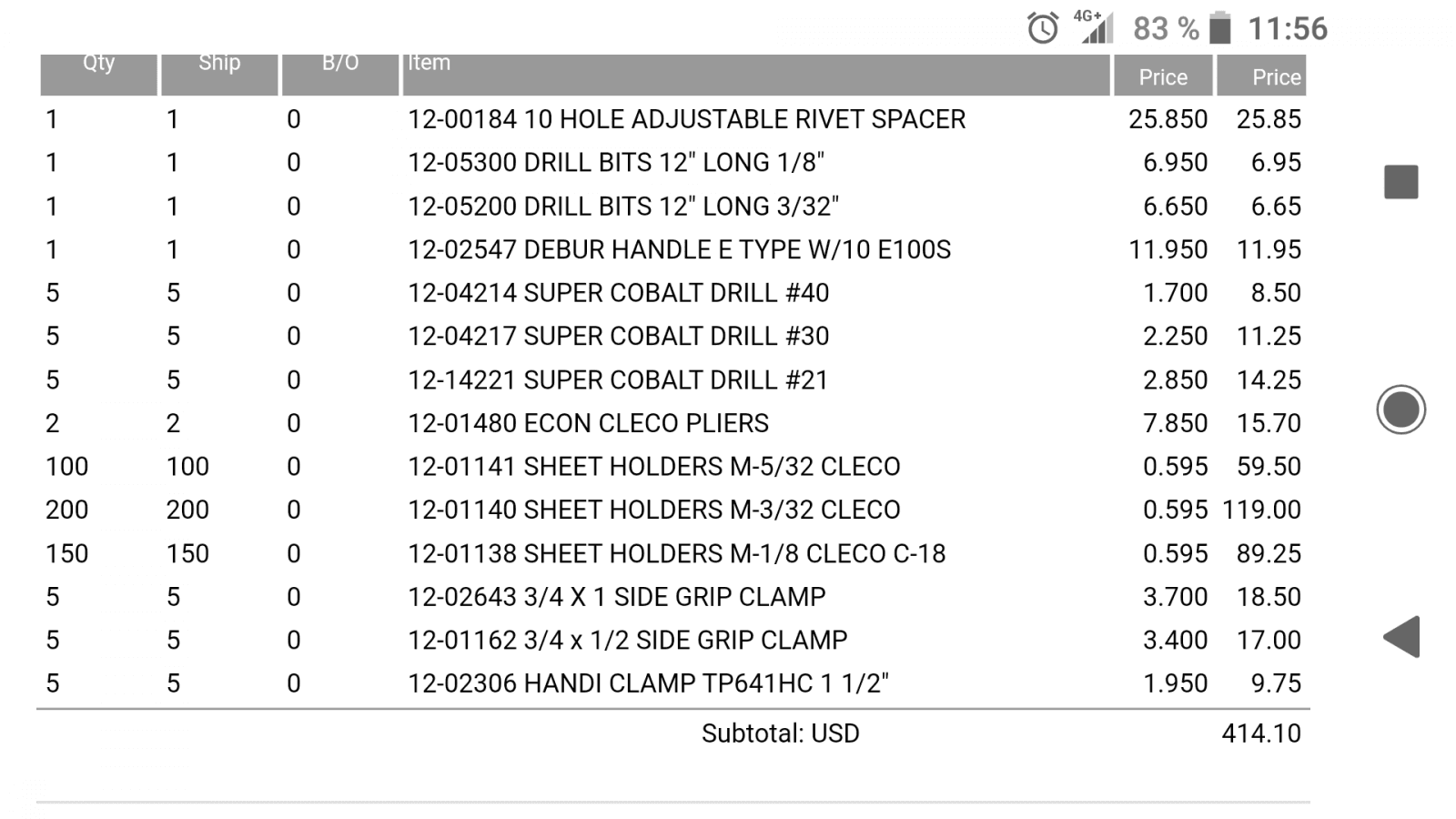This screenshot has width=1456, height=819.
Task: Tap the DEBUR HANDLE E TYPE item
Action: pyautogui.click(x=679, y=249)
